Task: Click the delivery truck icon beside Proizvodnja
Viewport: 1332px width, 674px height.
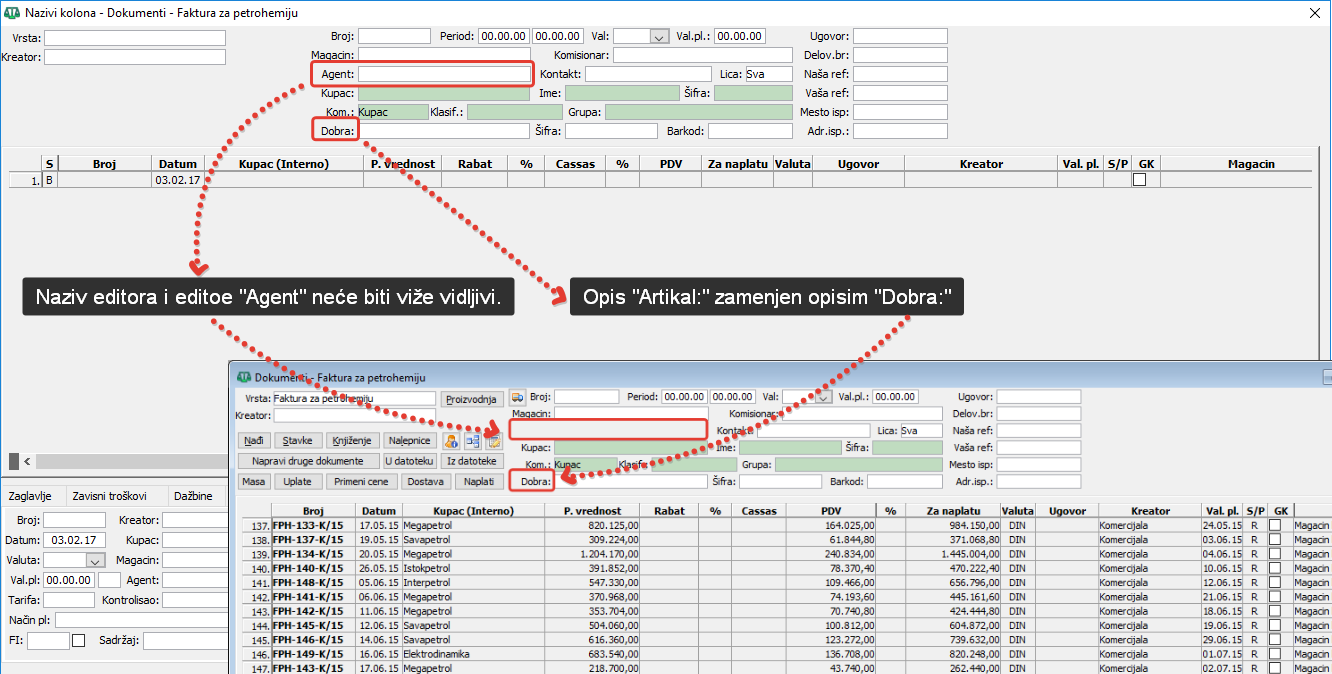Action: pos(517,397)
